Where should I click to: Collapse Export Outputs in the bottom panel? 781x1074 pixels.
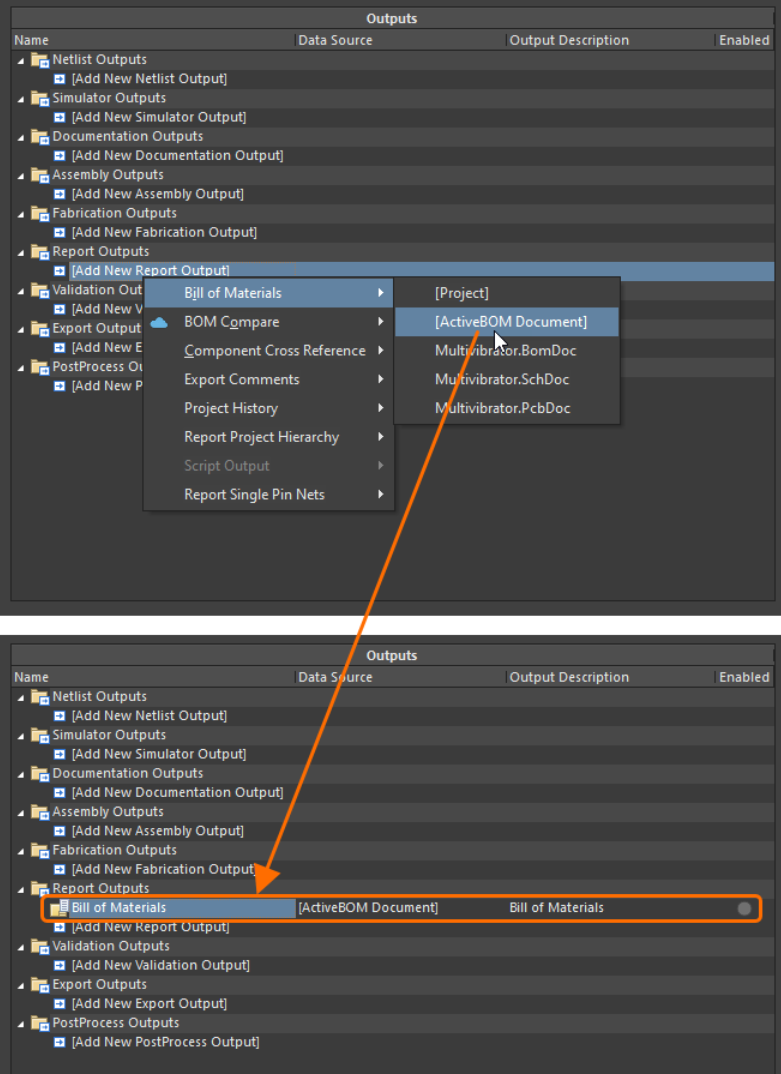(21, 985)
